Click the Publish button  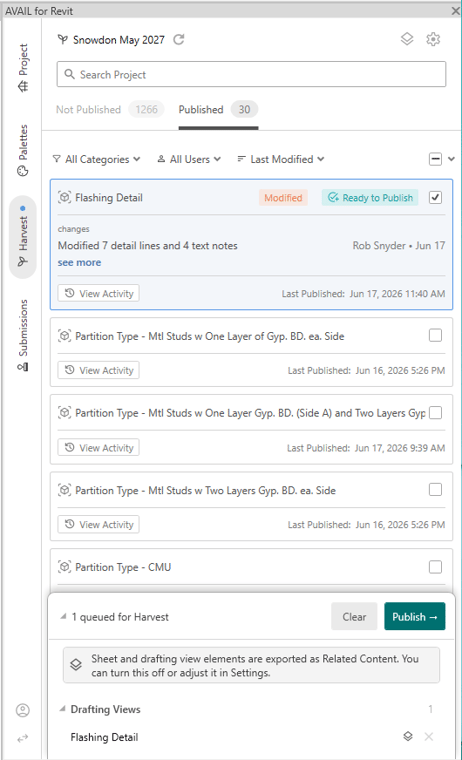tap(414, 617)
